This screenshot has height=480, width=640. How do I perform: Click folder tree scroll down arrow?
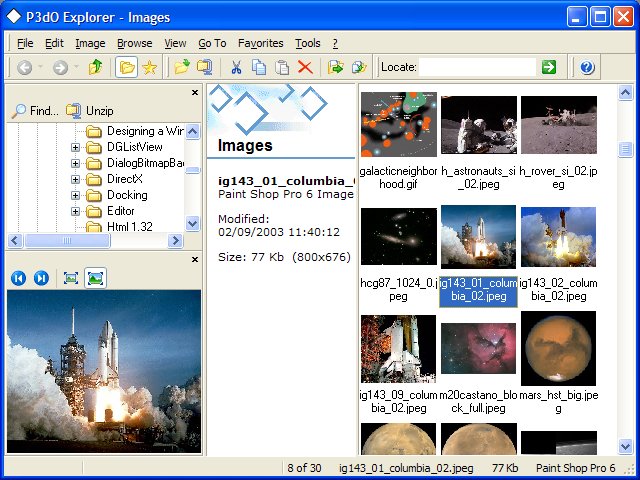pos(193,224)
